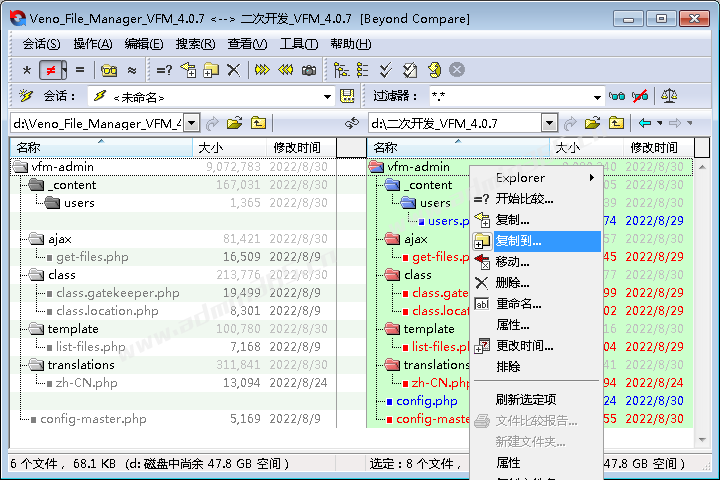Screen dimensions: 720x480
Task: Open the Back arrow history dropdown
Action: pyautogui.click(x=660, y=123)
